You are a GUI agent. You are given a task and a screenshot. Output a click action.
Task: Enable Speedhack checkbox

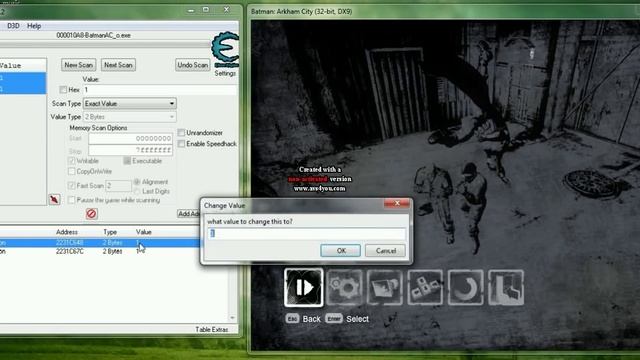coord(181,144)
